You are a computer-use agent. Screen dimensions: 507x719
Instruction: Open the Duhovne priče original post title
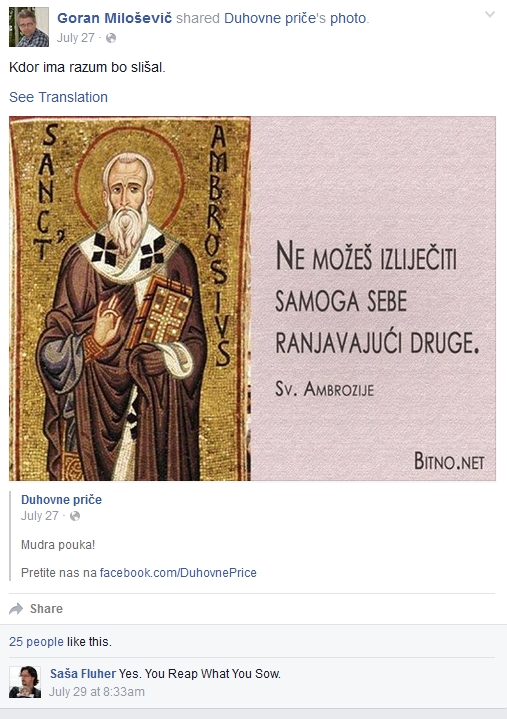coord(61,500)
